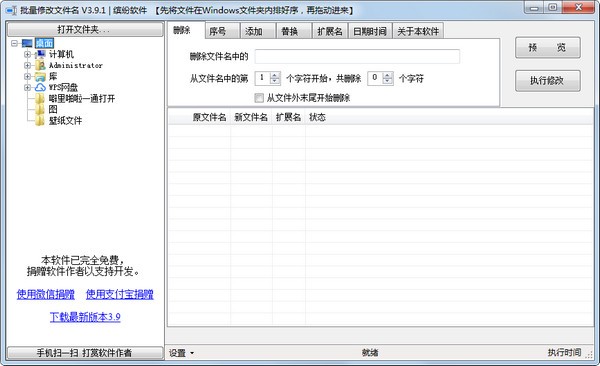Image resolution: width=600 pixels, height=366 pixels.
Task: Select 库 in the folder tree
Action: click(53, 77)
